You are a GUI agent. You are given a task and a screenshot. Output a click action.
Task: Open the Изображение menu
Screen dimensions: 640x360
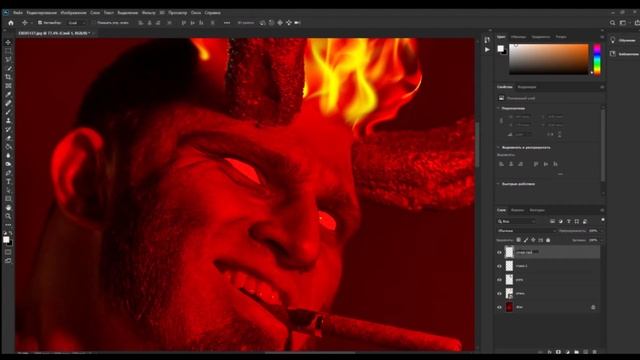click(73, 13)
